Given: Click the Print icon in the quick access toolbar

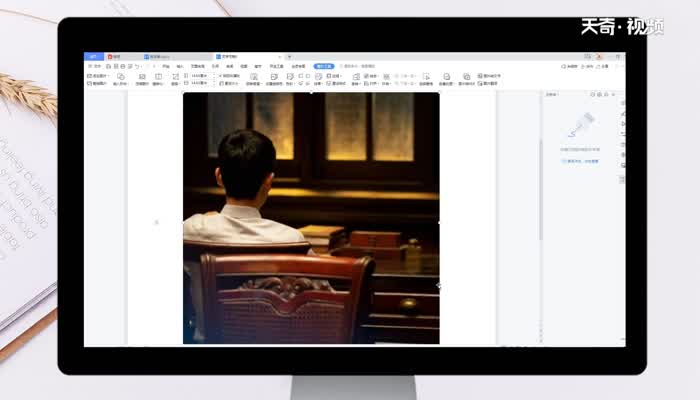Looking at the screenshot, I should [x=123, y=67].
